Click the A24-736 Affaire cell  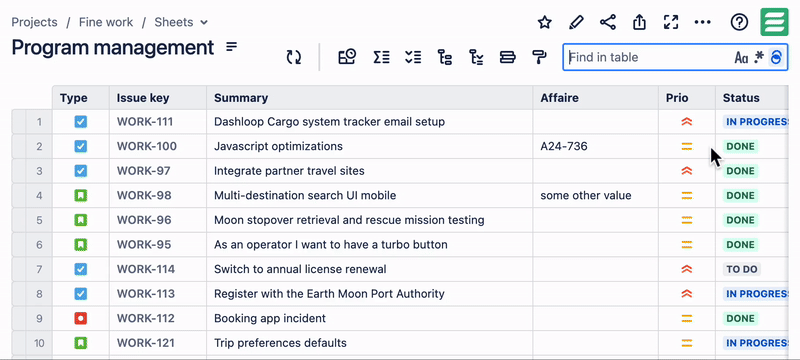(x=595, y=146)
